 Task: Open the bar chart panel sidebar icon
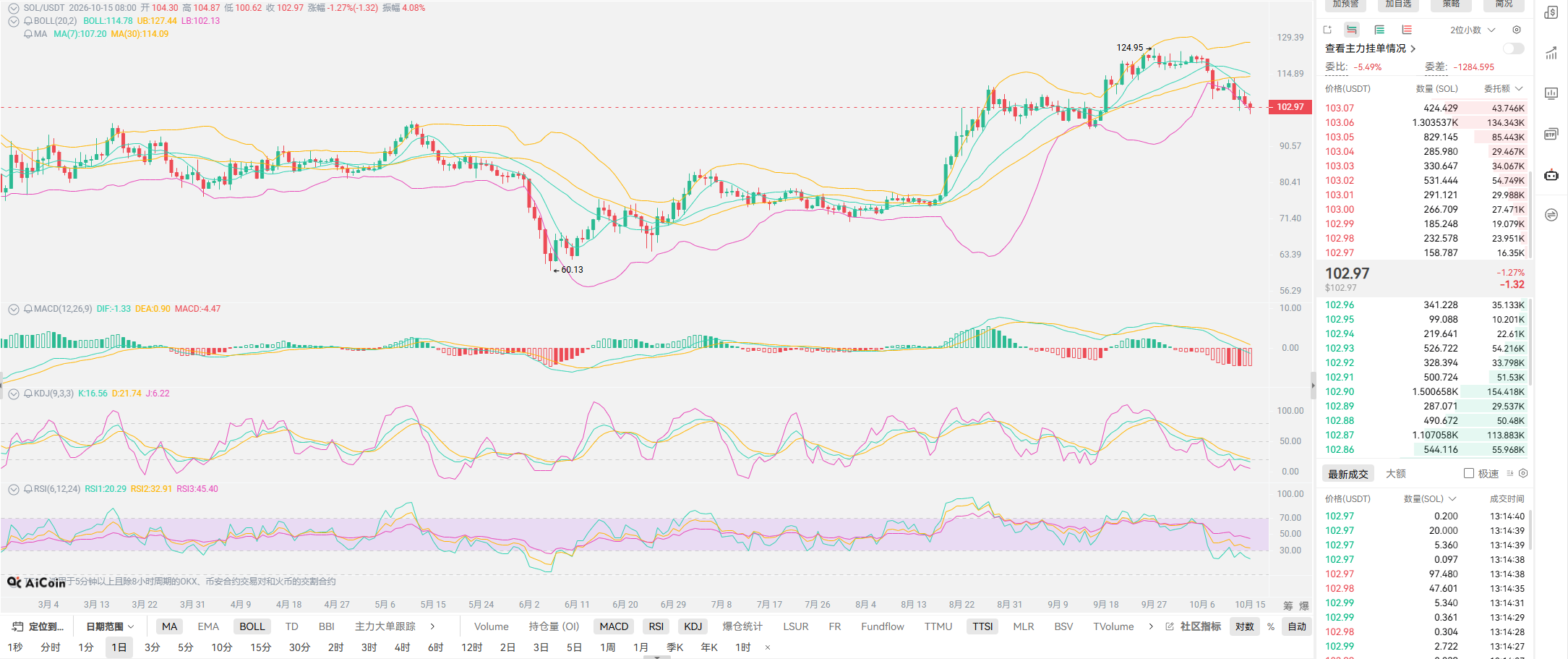[x=1551, y=93]
